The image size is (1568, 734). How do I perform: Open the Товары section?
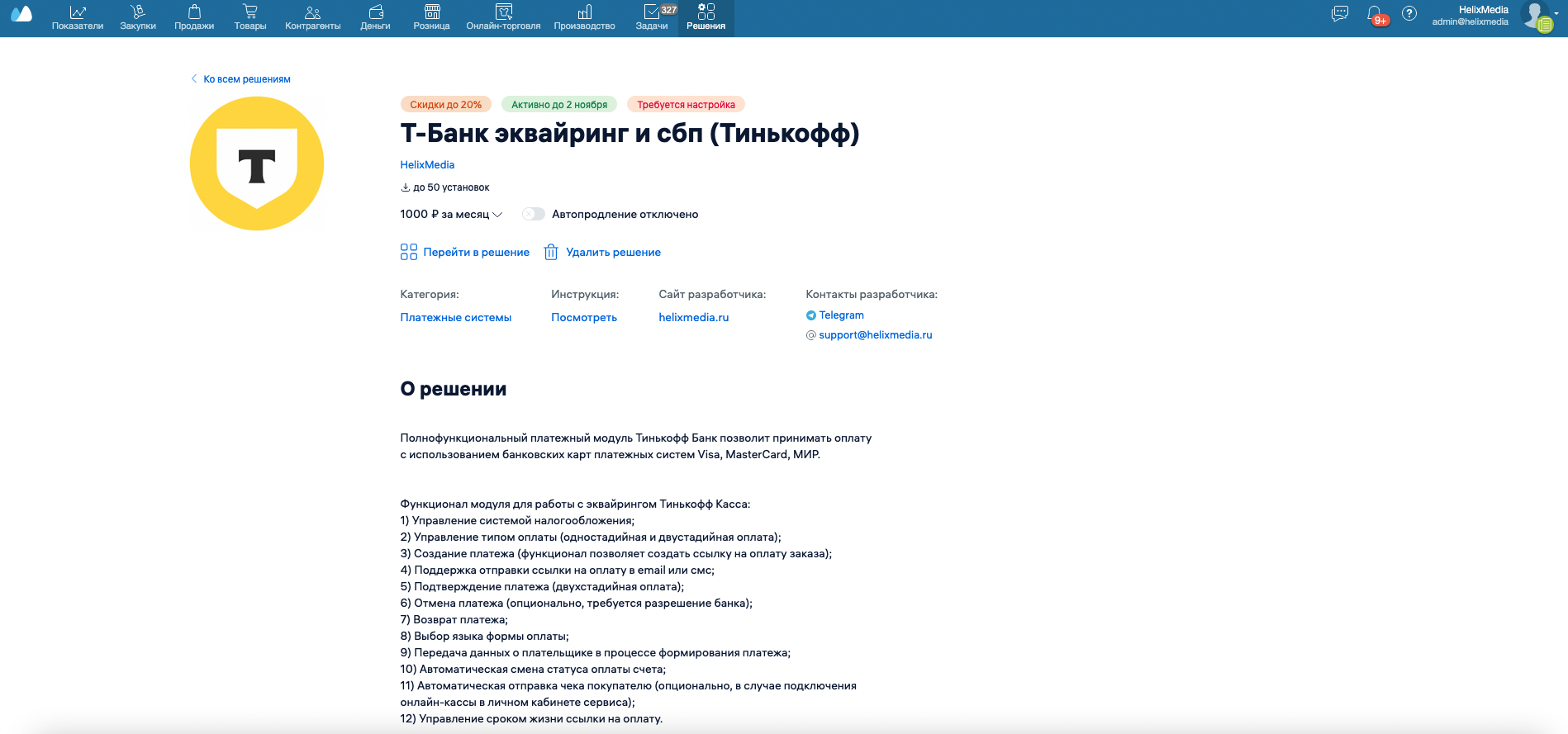click(x=250, y=18)
